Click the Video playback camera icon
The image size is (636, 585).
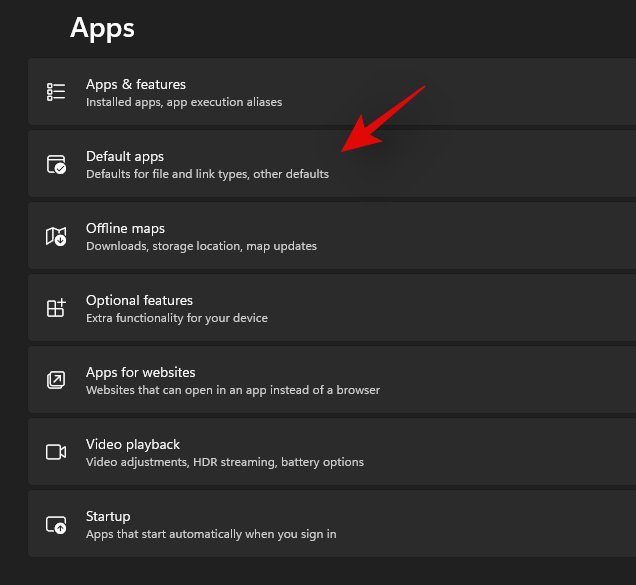[56, 452]
